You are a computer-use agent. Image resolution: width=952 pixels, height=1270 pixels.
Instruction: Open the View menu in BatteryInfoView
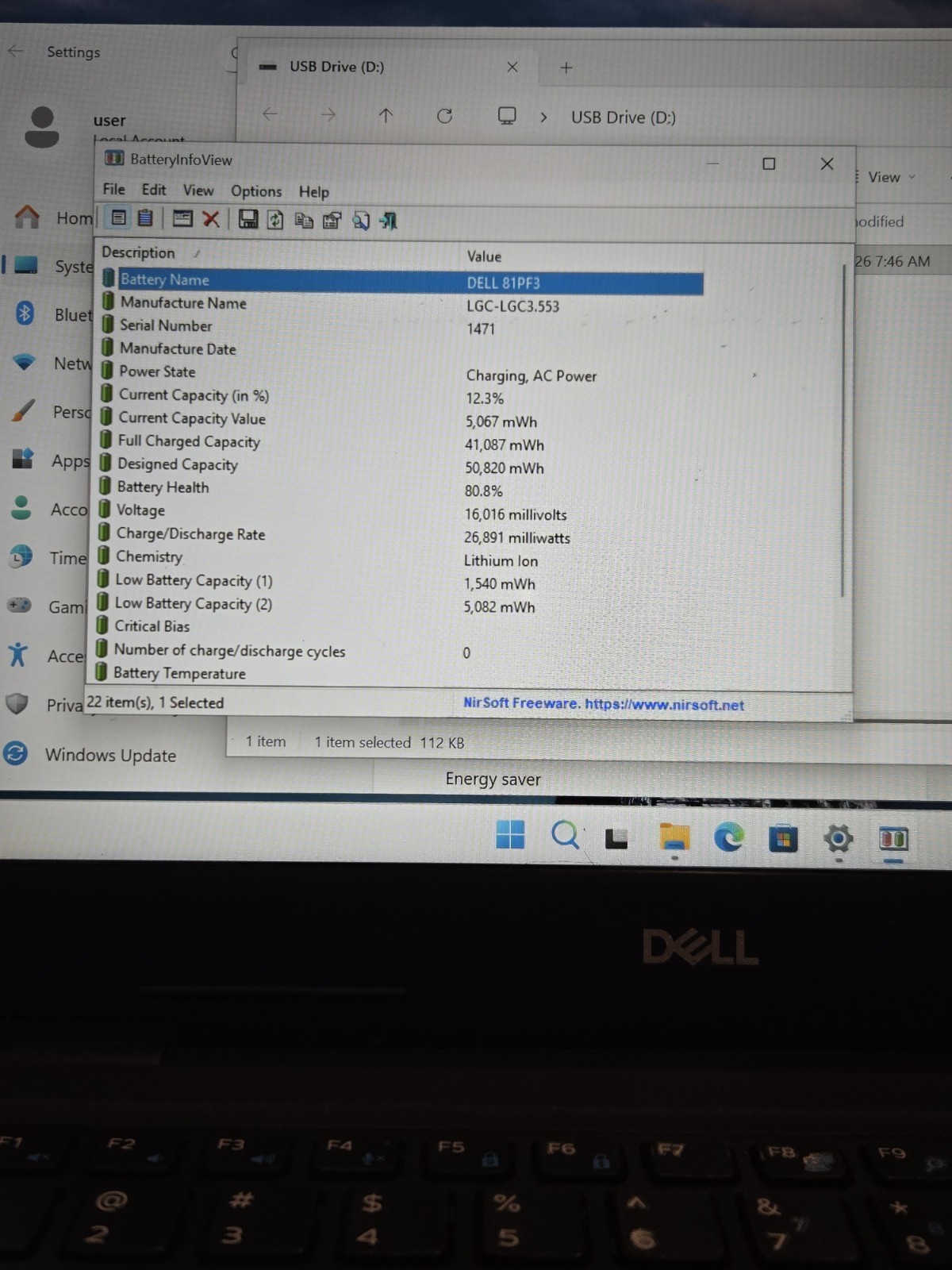point(198,190)
